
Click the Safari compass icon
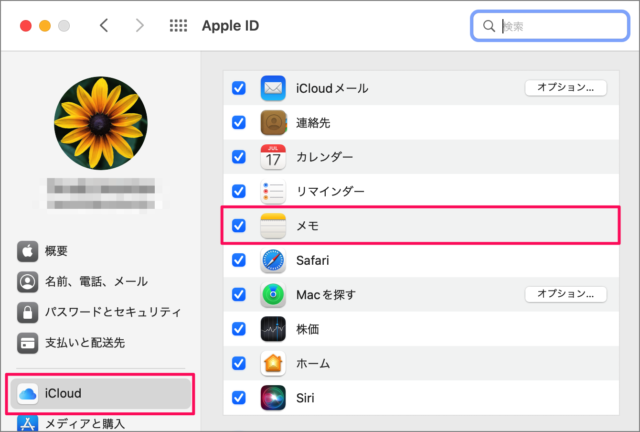pyautogui.click(x=273, y=260)
